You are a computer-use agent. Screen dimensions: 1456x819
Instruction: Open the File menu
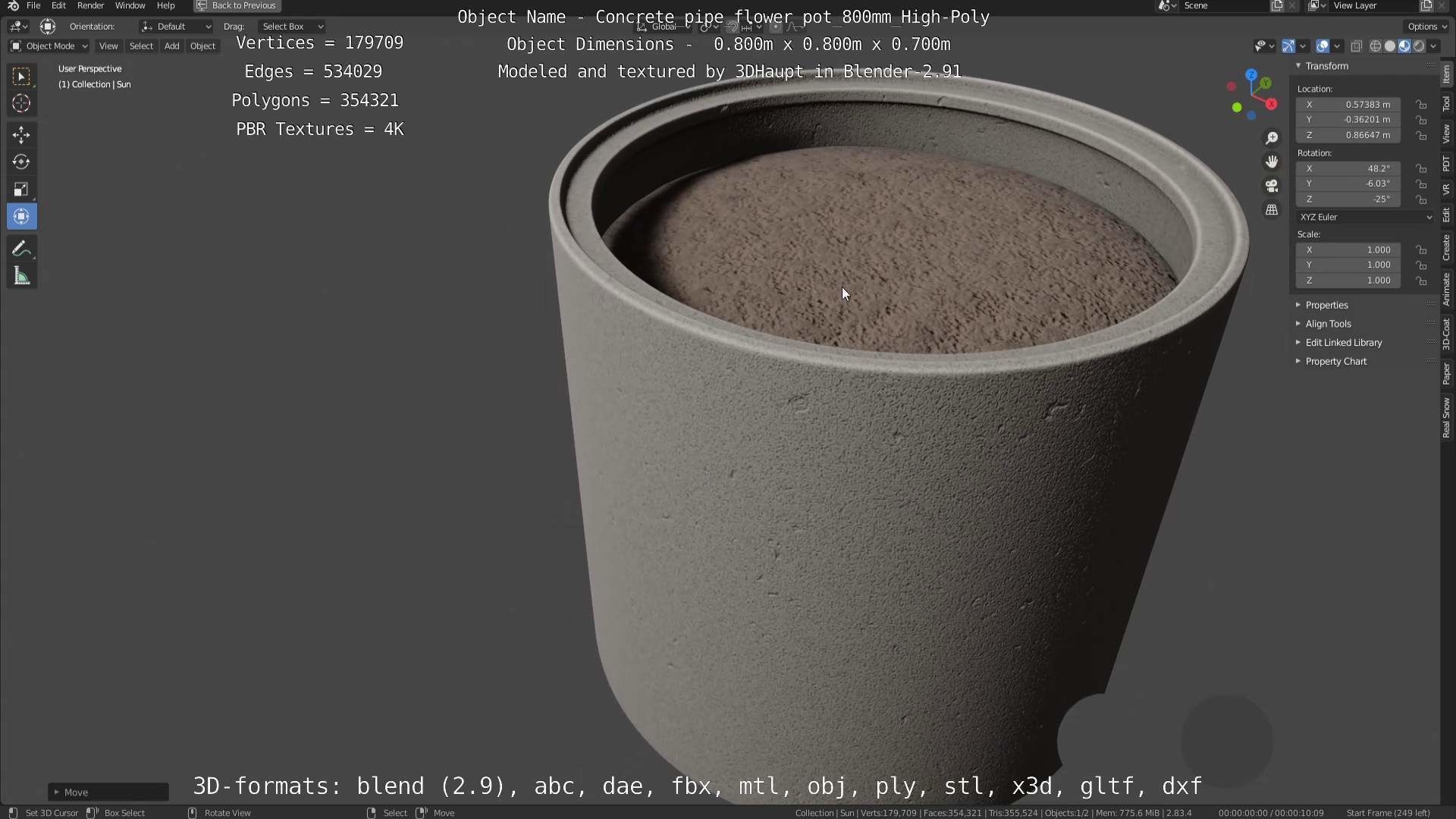click(33, 5)
